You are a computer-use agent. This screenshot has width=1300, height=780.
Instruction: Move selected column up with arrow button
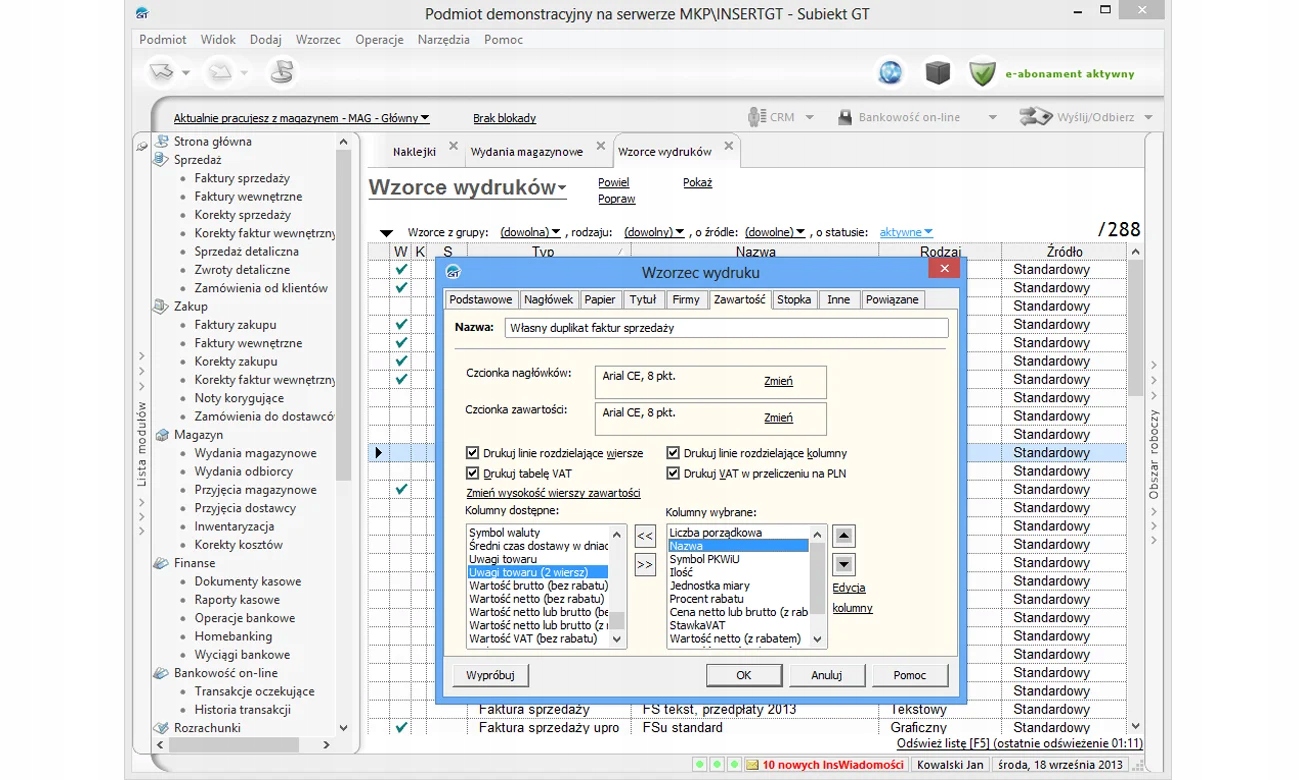[844, 536]
